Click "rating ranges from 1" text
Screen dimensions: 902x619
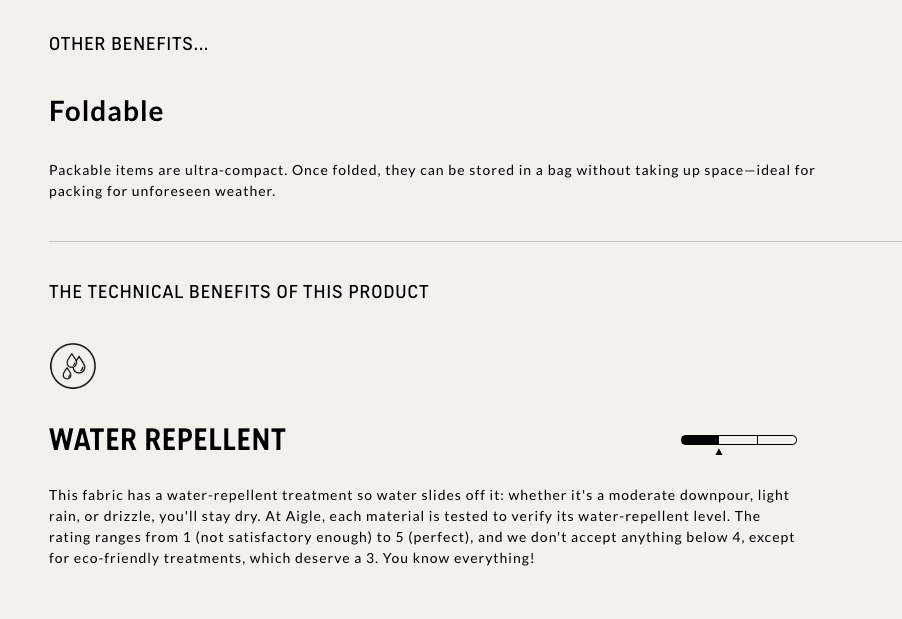click(x=120, y=537)
